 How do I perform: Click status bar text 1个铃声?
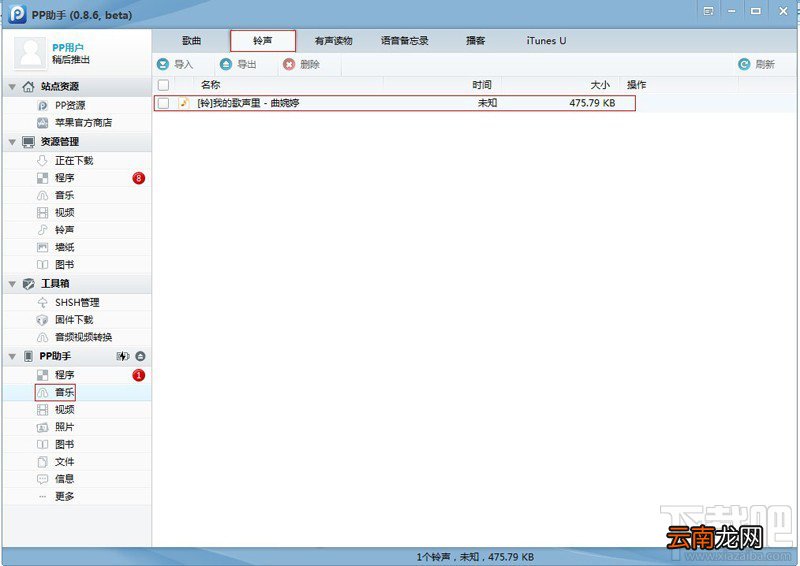(433, 557)
